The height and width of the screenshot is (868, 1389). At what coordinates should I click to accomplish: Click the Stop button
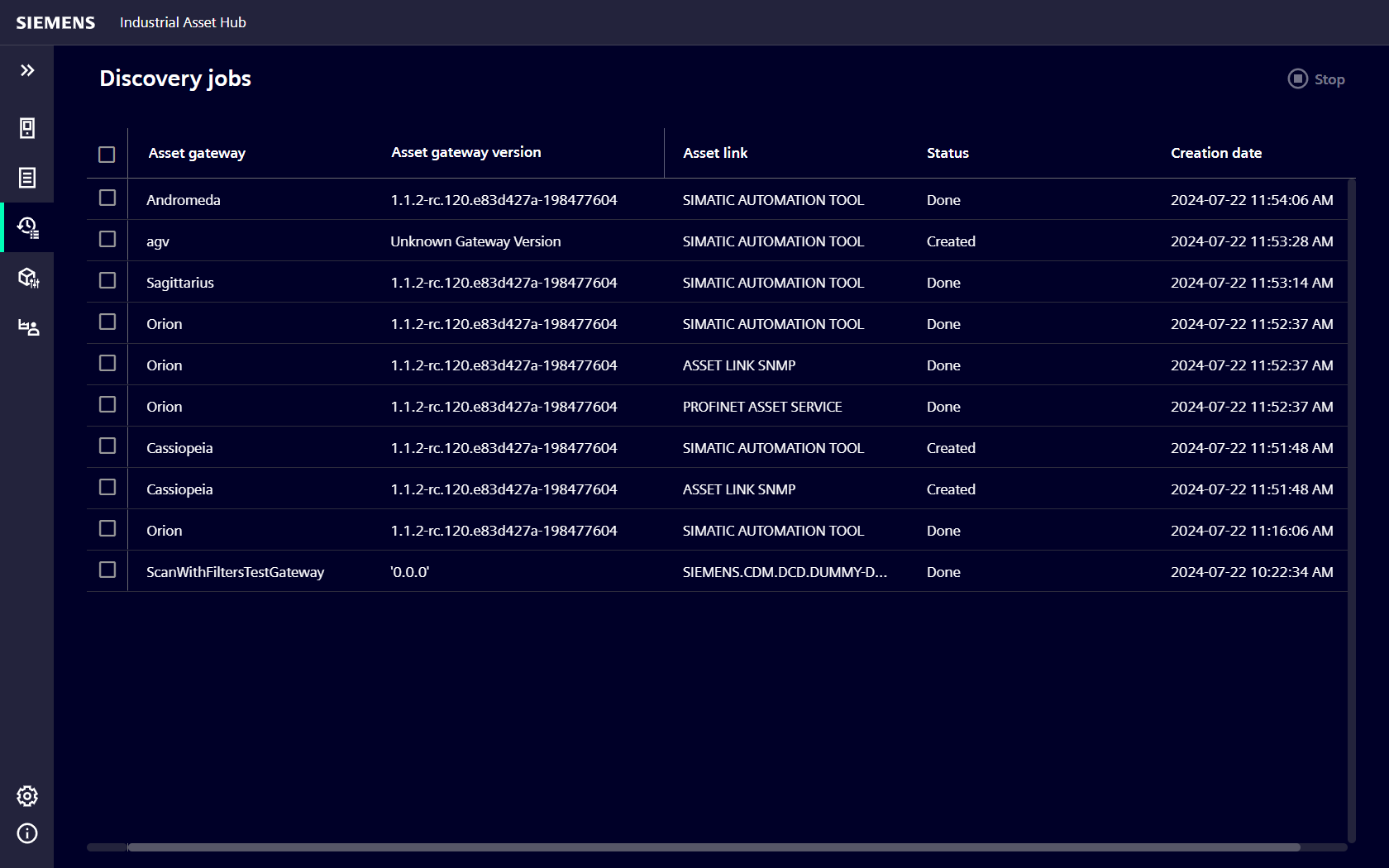pyautogui.click(x=1316, y=79)
